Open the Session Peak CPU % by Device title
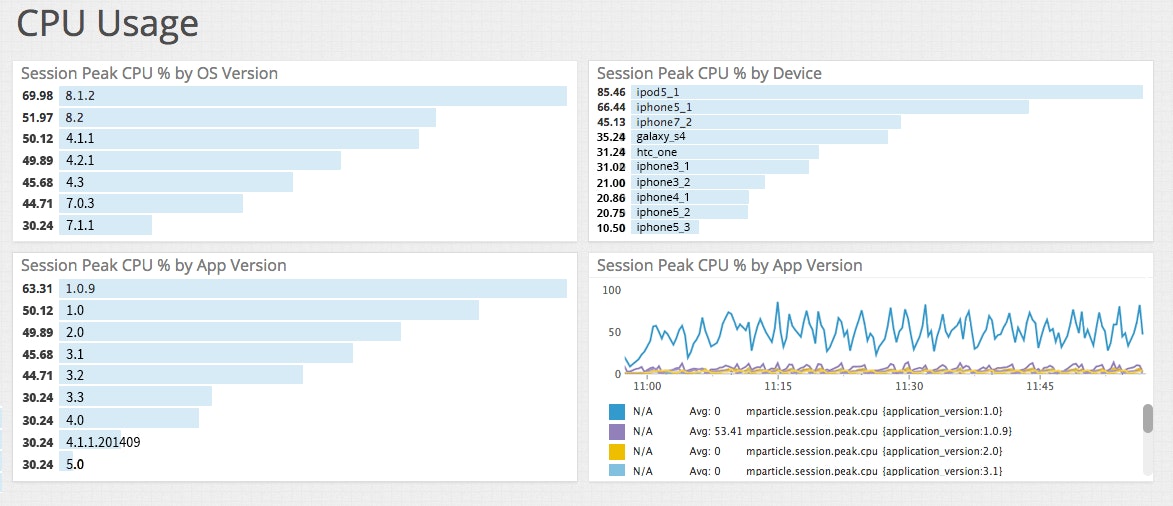Screen dimensions: 1173x506 tap(709, 73)
